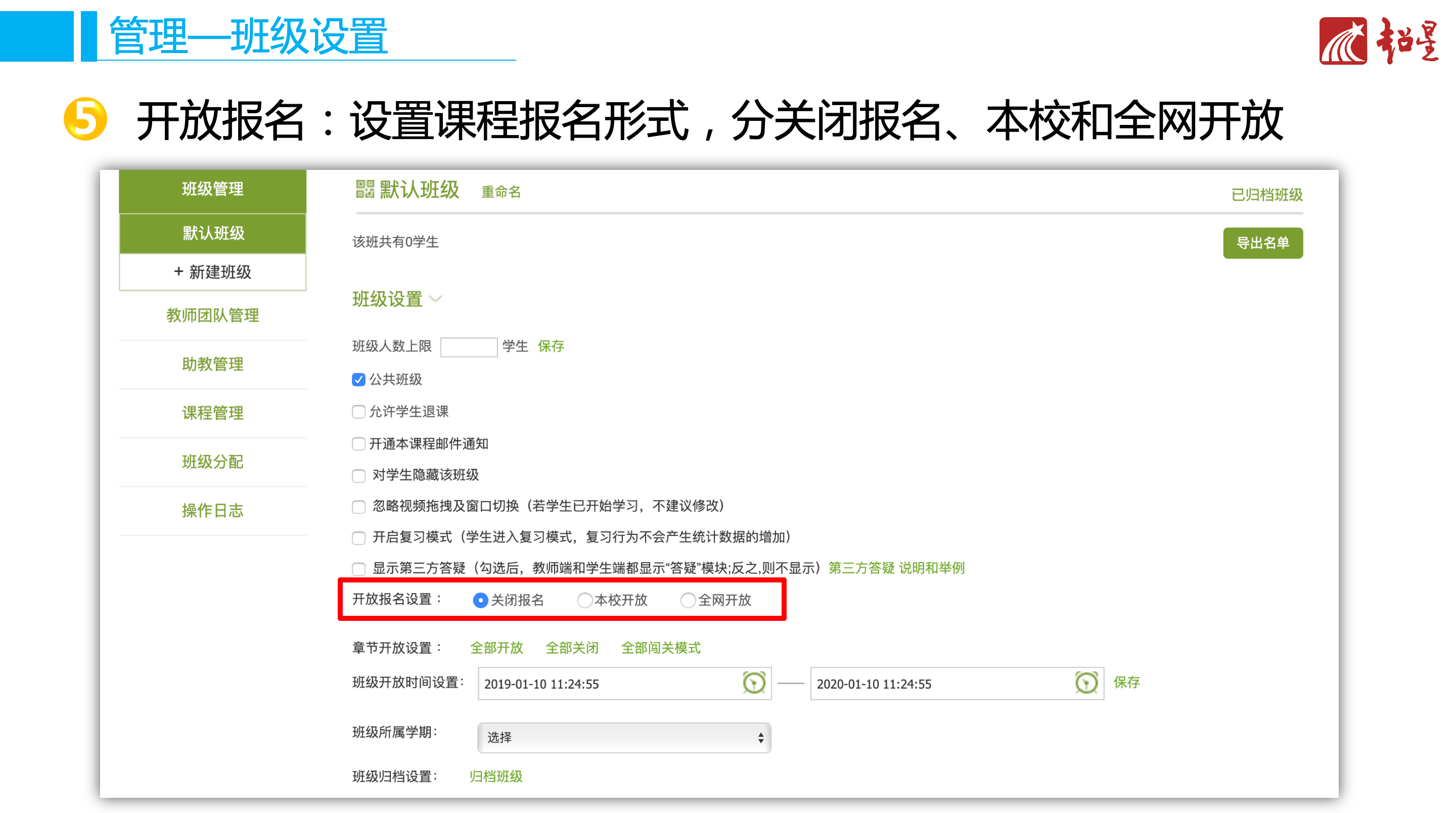Click the 班级人数上限 input field
This screenshot has width=1456, height=813.
click(x=469, y=346)
